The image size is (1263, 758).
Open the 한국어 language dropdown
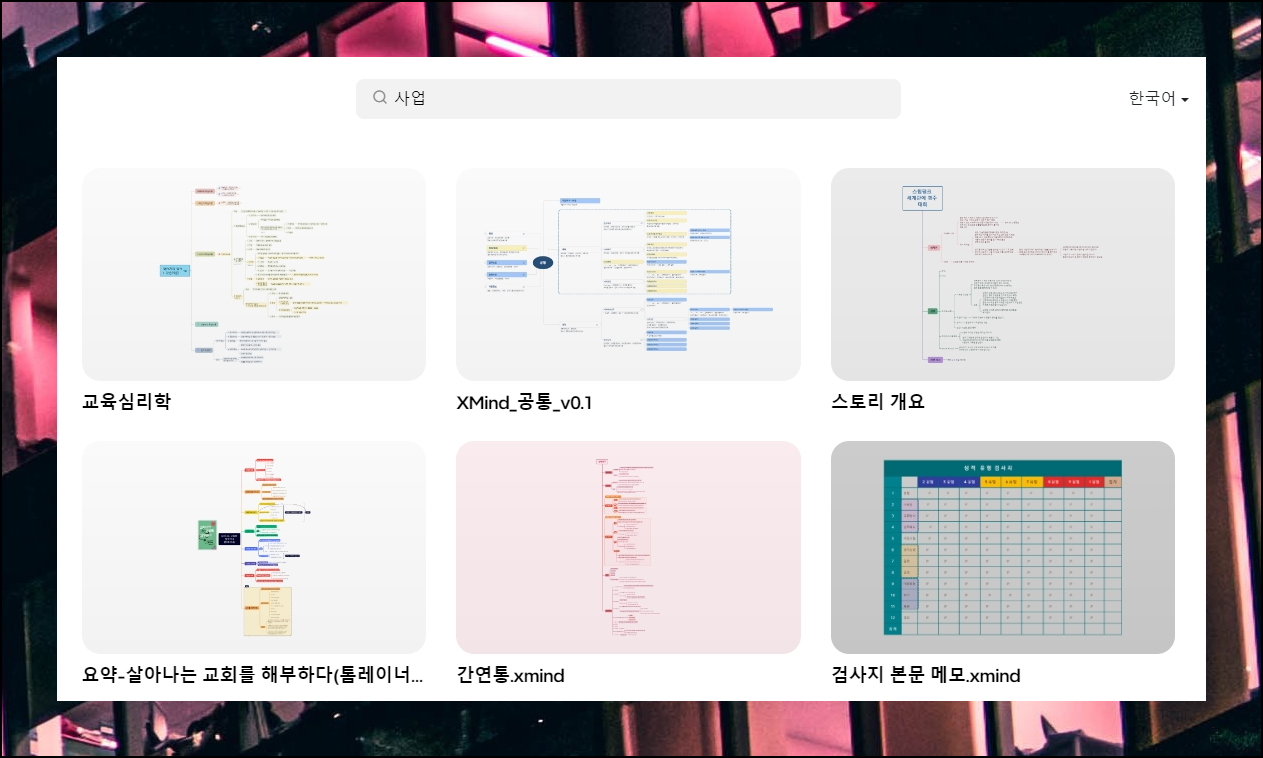coord(1158,99)
